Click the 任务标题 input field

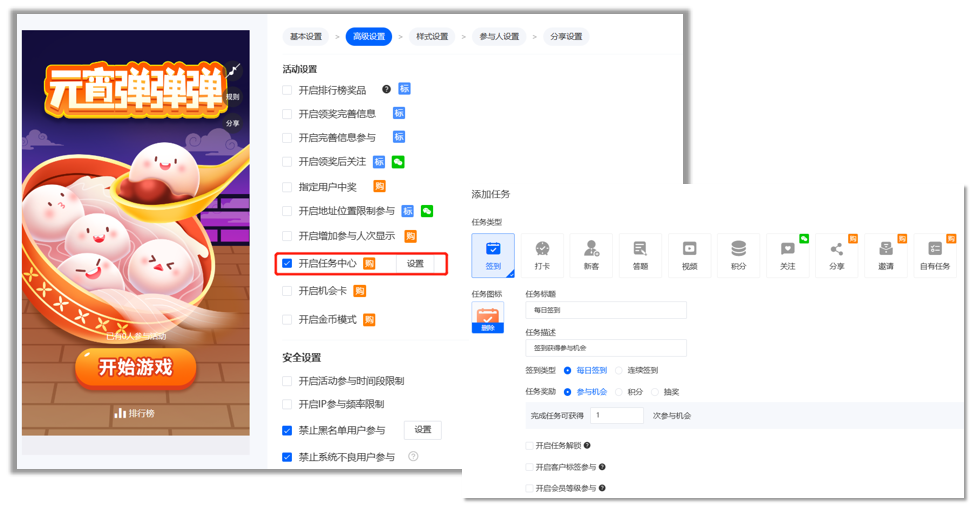tap(606, 309)
